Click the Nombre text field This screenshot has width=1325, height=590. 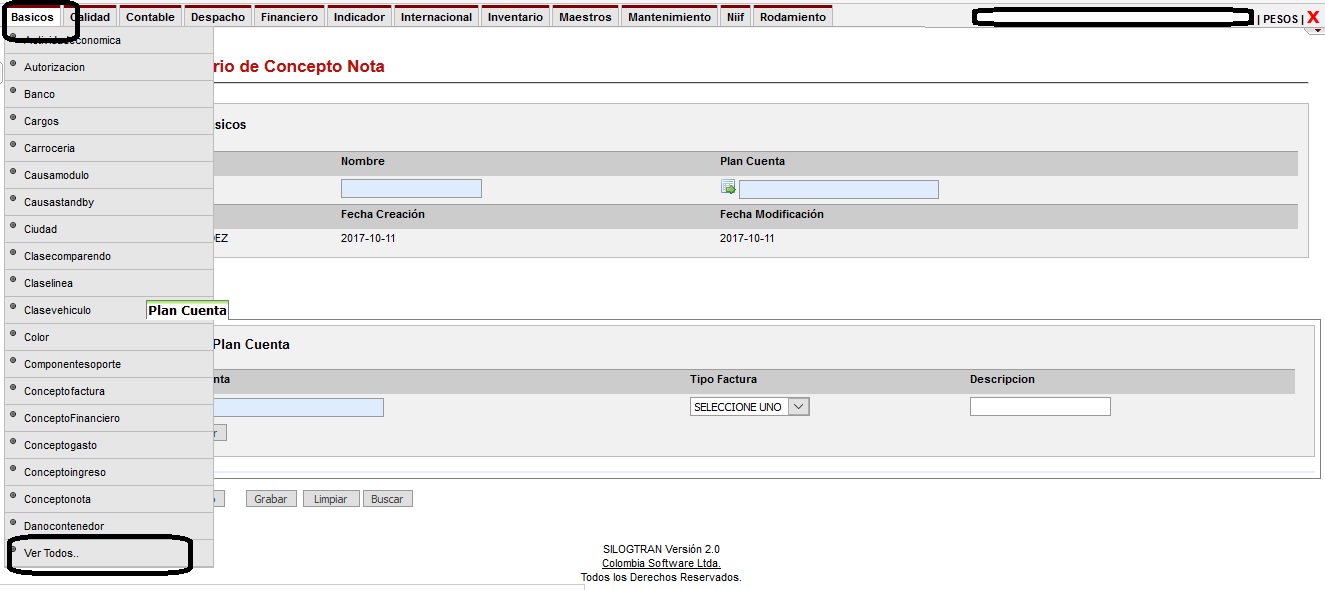point(411,188)
